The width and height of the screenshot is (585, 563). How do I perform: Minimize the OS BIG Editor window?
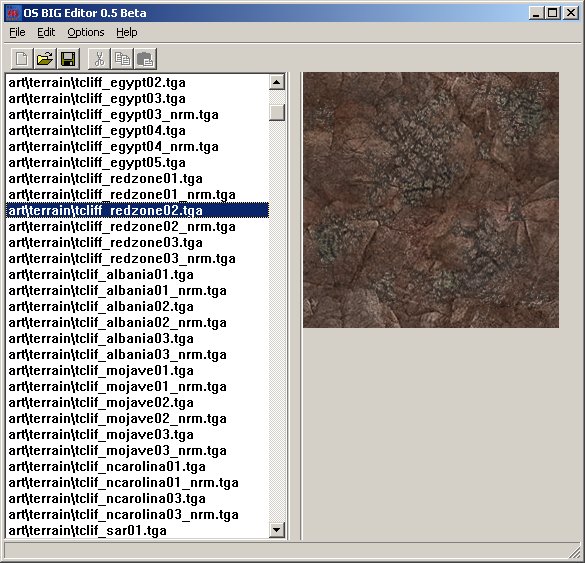coord(536,13)
